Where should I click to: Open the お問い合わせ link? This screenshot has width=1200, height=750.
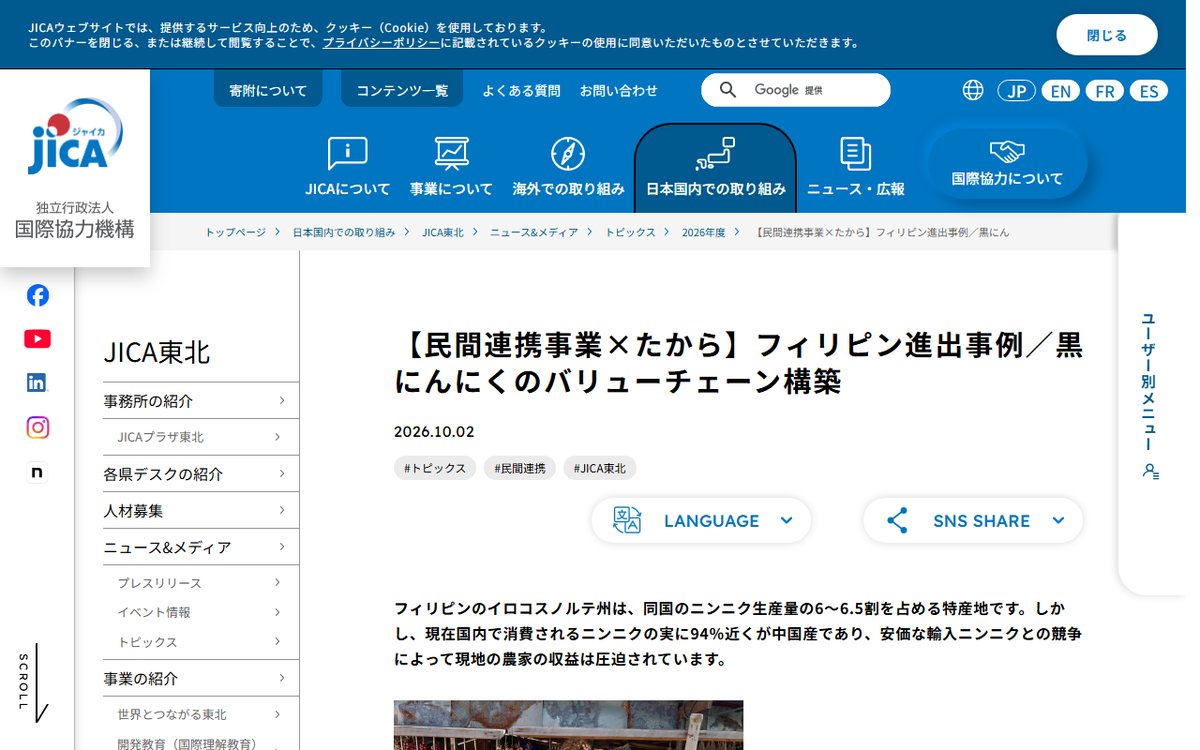(x=618, y=90)
